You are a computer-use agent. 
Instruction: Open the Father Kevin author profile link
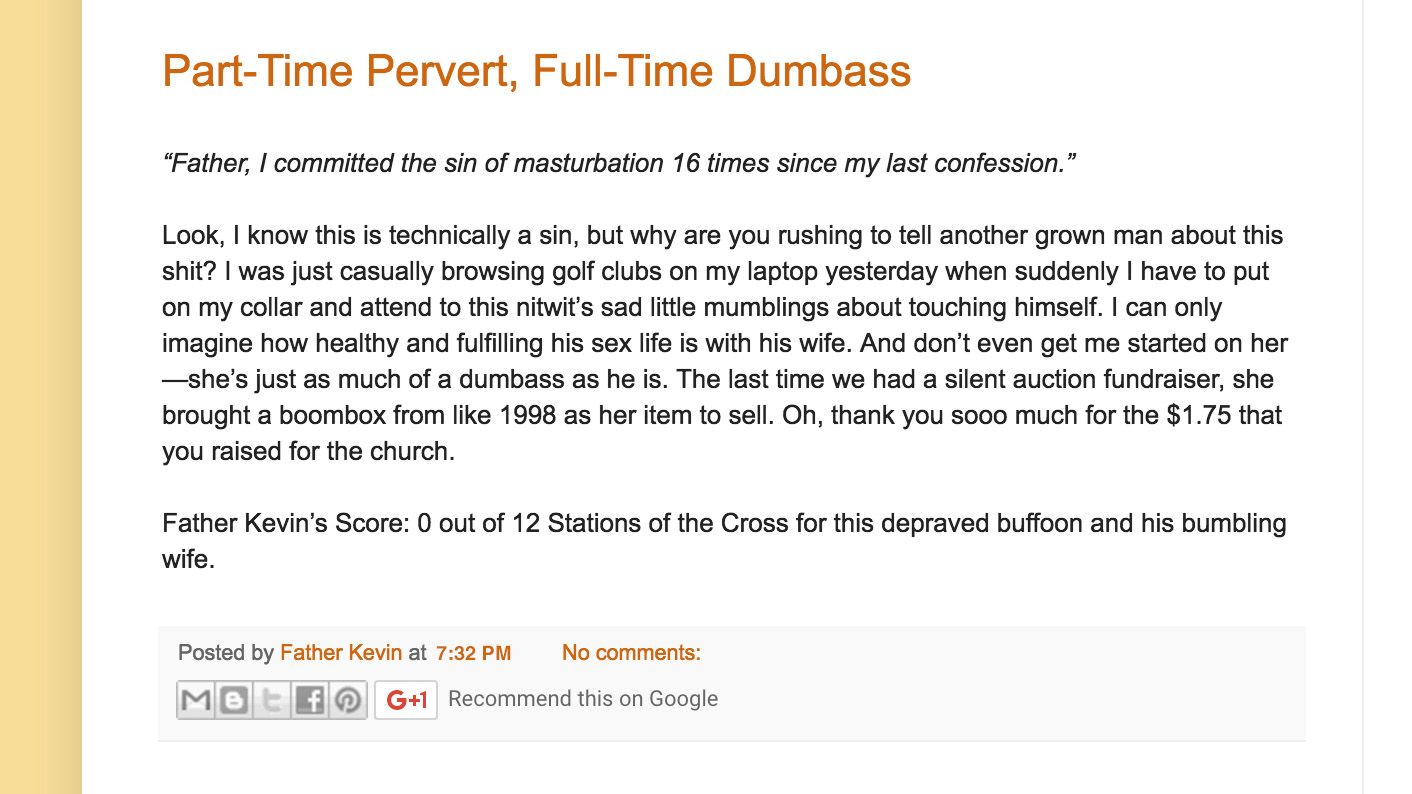(341, 653)
